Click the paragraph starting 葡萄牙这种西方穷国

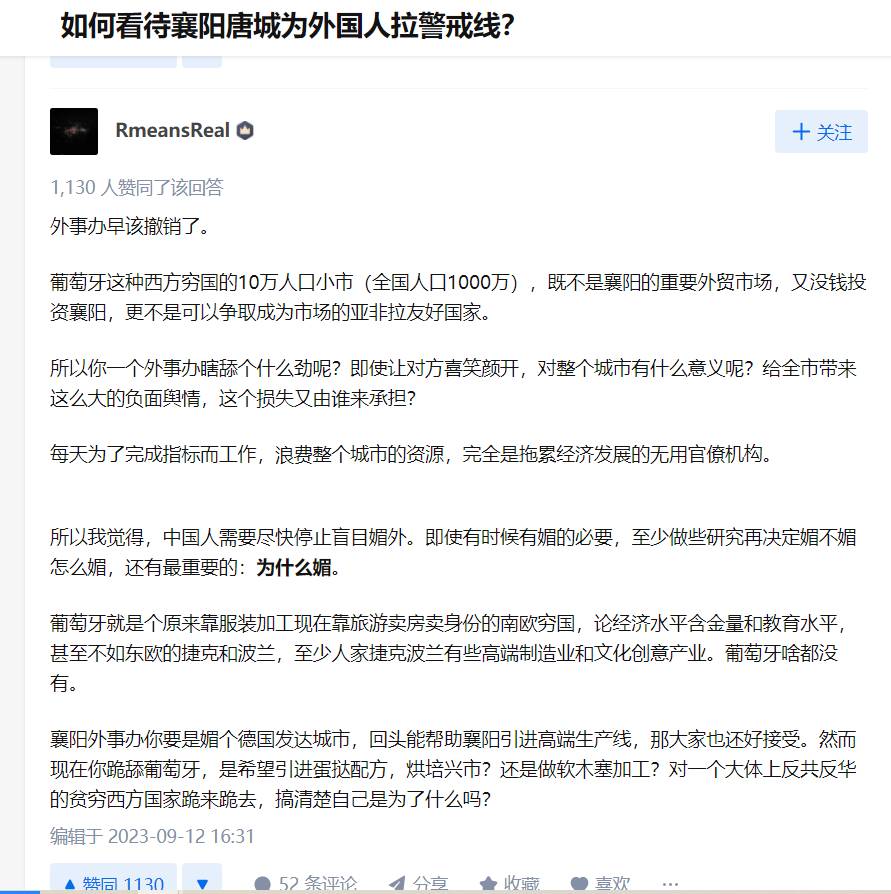pos(458,297)
